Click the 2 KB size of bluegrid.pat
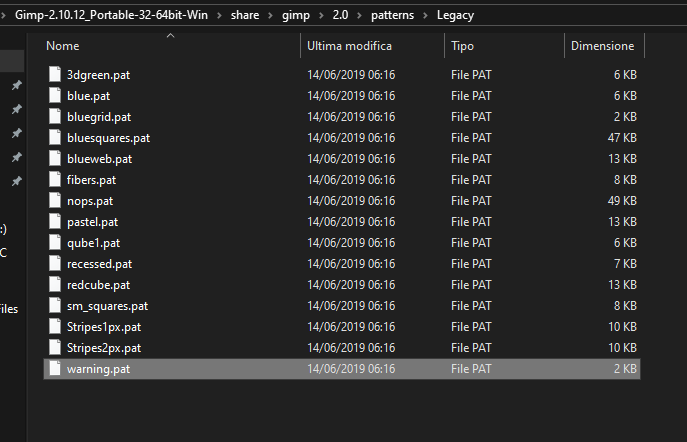This screenshot has height=442, width=687. [625, 117]
